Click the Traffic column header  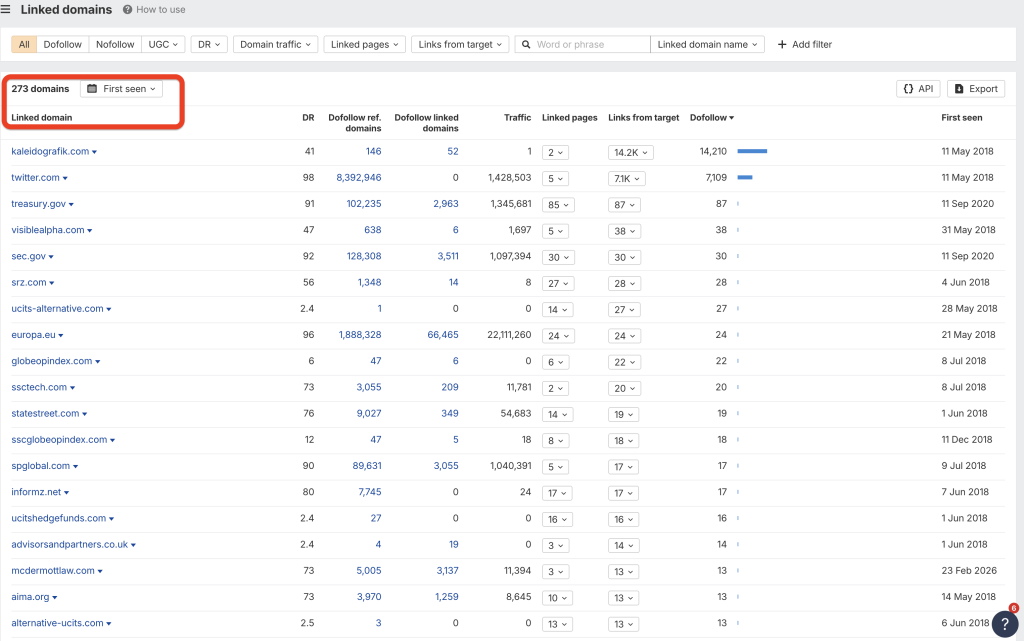click(517, 117)
